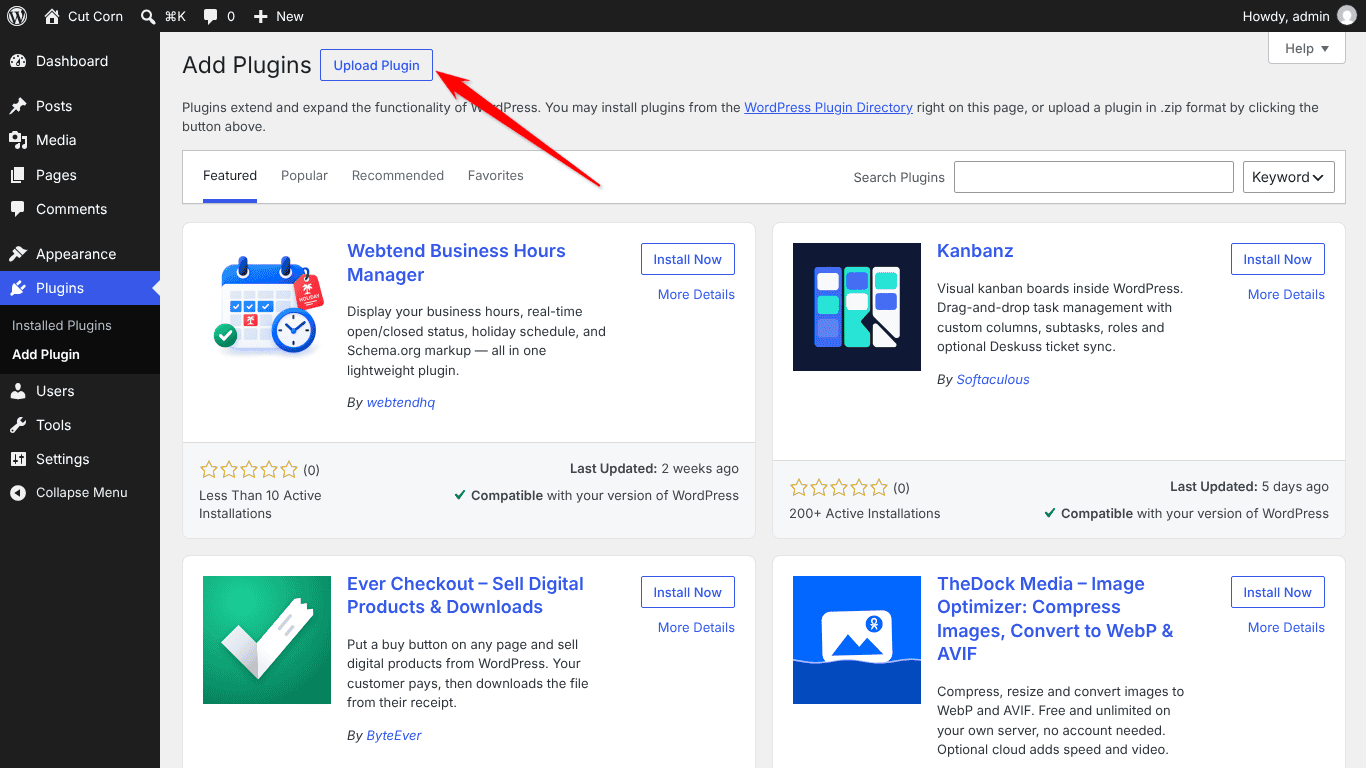Viewport: 1366px width, 768px height.
Task: Click the Pages sidebar icon
Action: (18, 175)
